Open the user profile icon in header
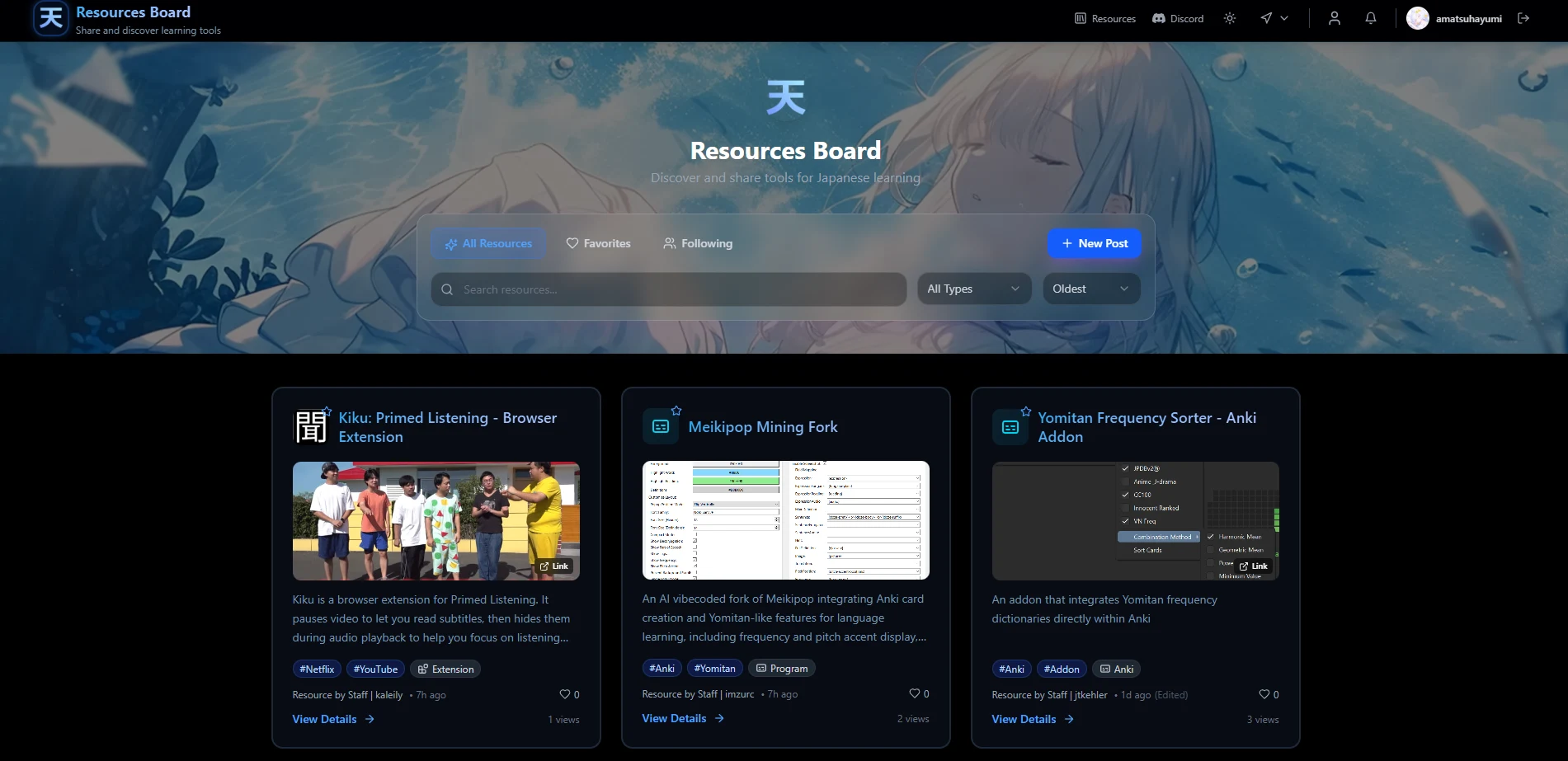Viewport: 1568px width, 761px height. coord(1335,18)
